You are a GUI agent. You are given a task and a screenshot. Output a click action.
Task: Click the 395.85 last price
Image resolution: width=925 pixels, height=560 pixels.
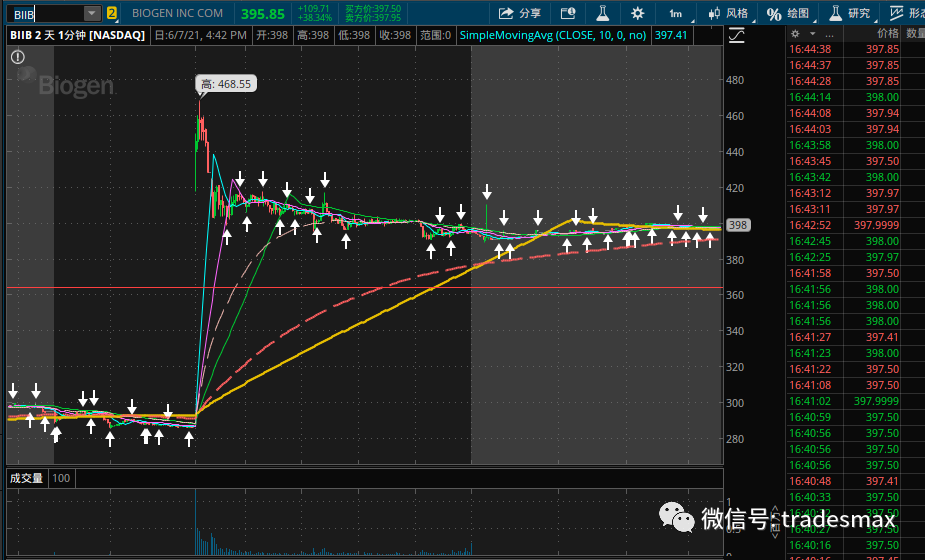(263, 14)
